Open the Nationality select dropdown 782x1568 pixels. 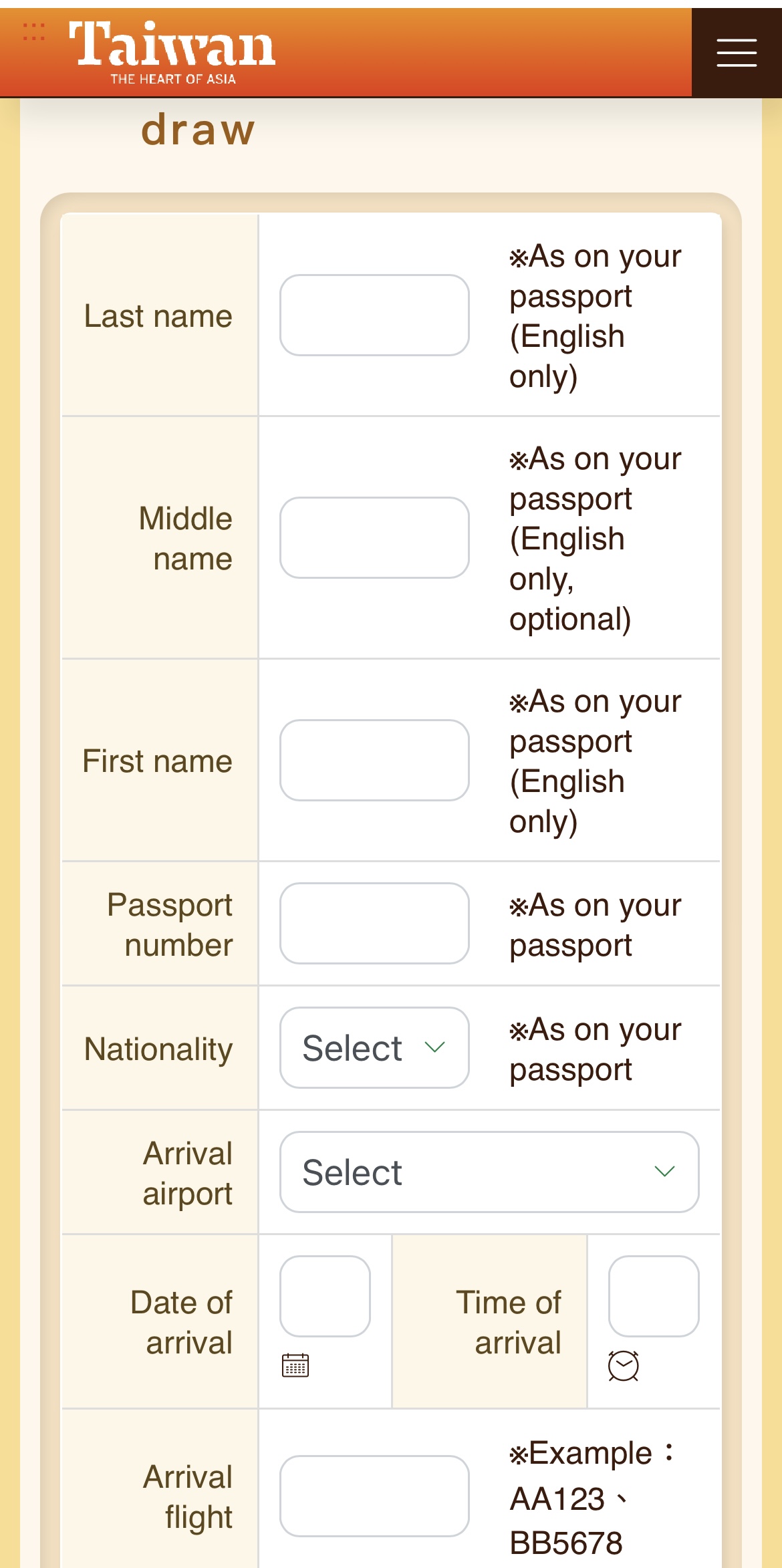tap(374, 1047)
